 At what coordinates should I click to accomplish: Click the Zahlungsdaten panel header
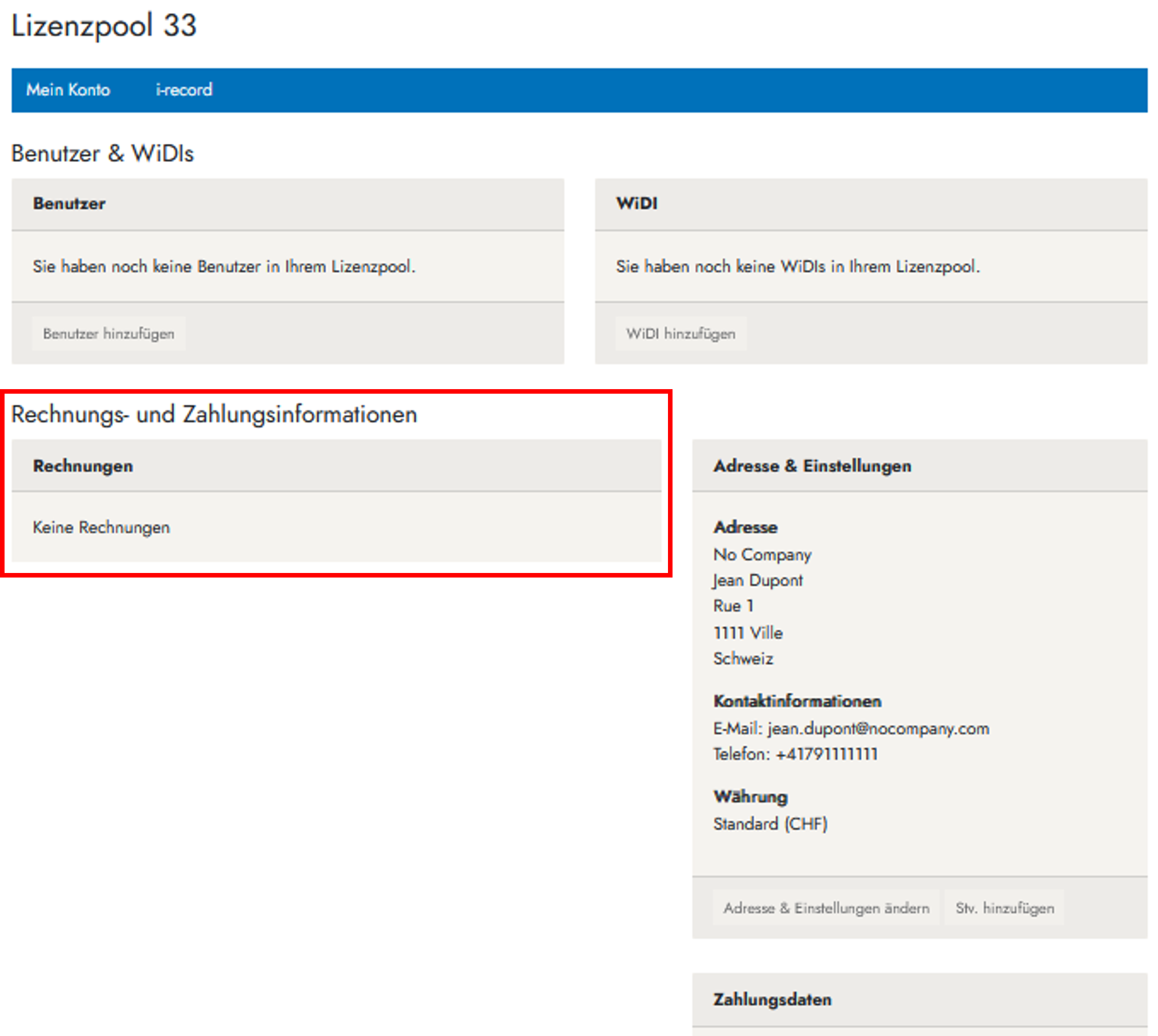point(772,1000)
